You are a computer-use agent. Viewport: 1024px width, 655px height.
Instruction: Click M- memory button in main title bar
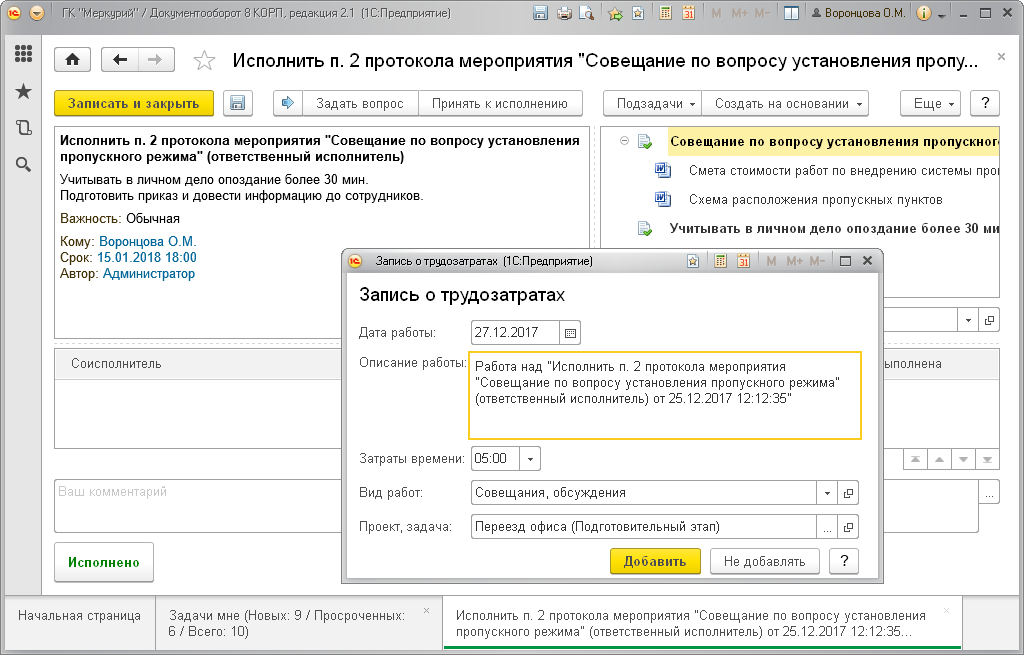[762, 13]
